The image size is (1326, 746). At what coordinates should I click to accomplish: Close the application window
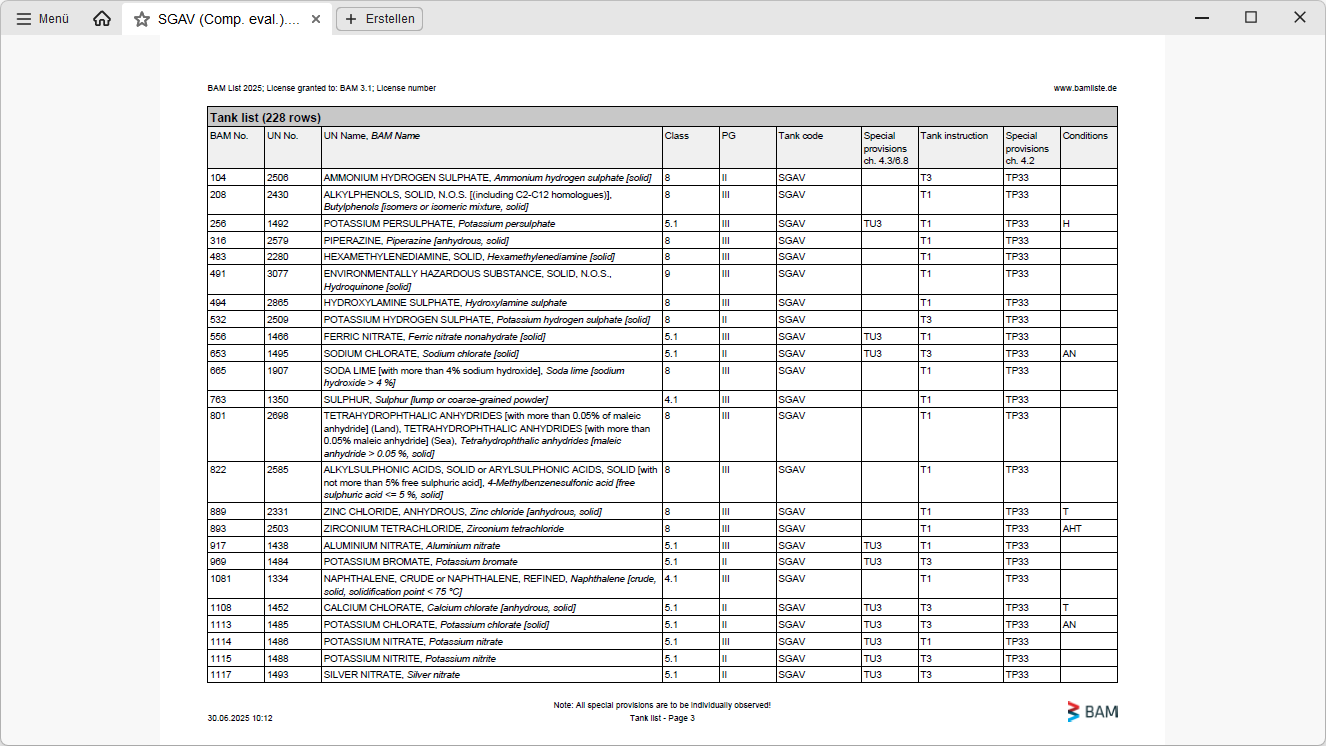pos(1300,18)
